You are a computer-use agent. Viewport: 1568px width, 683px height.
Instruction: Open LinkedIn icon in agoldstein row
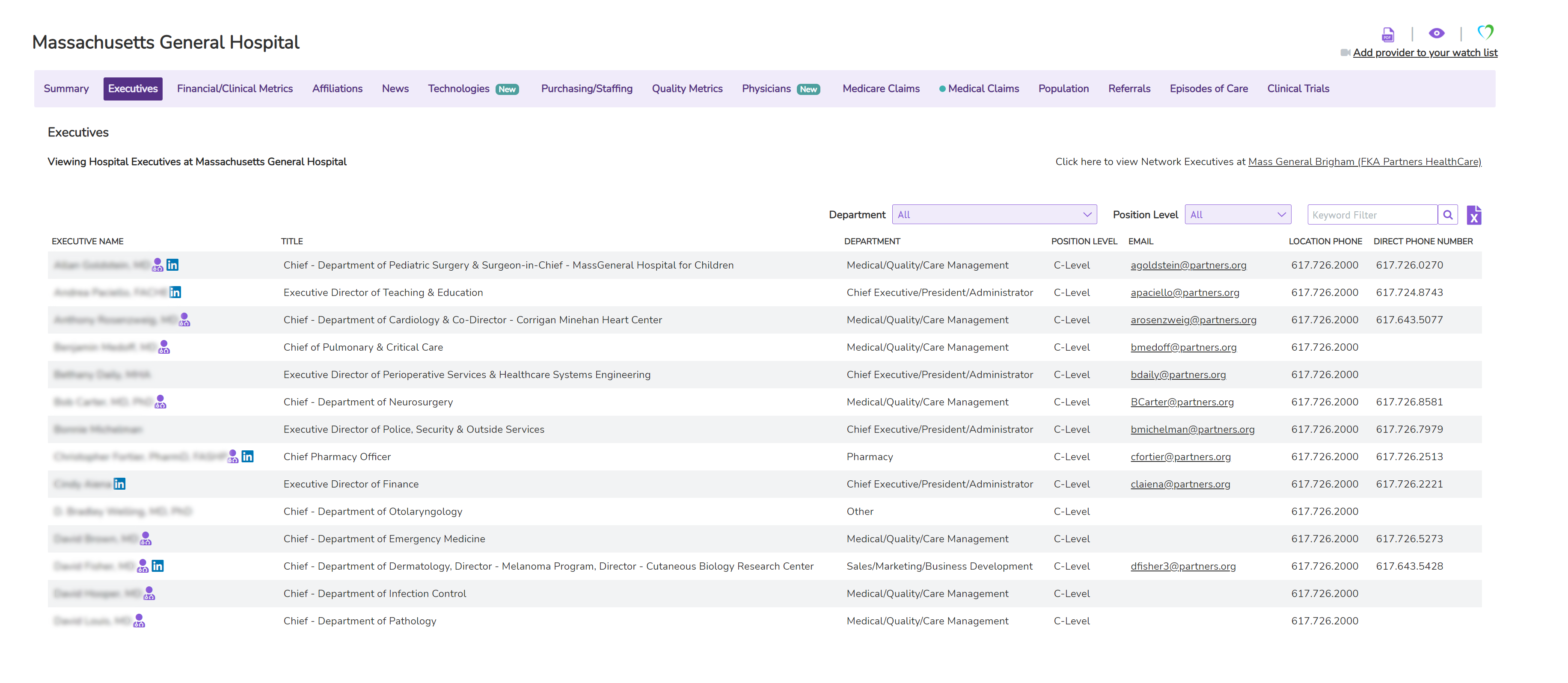coord(172,265)
